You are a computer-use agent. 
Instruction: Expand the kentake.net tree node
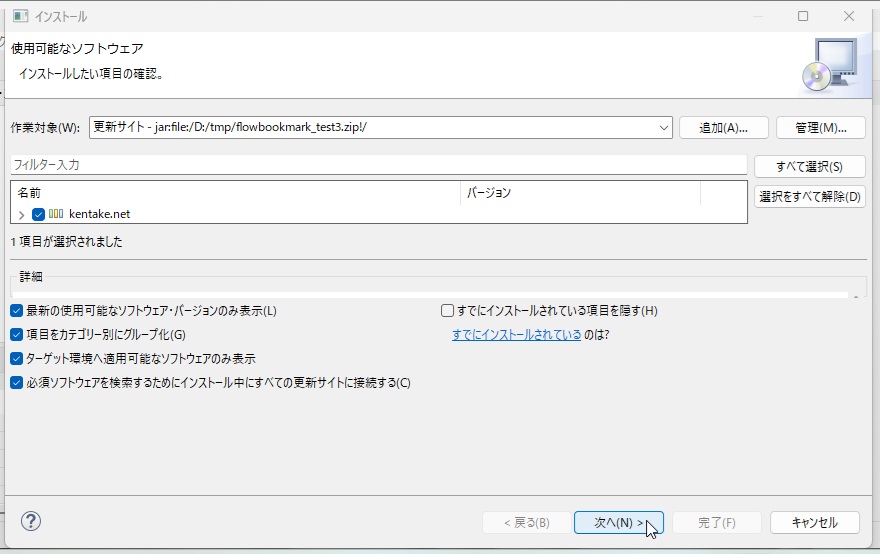click(22, 215)
